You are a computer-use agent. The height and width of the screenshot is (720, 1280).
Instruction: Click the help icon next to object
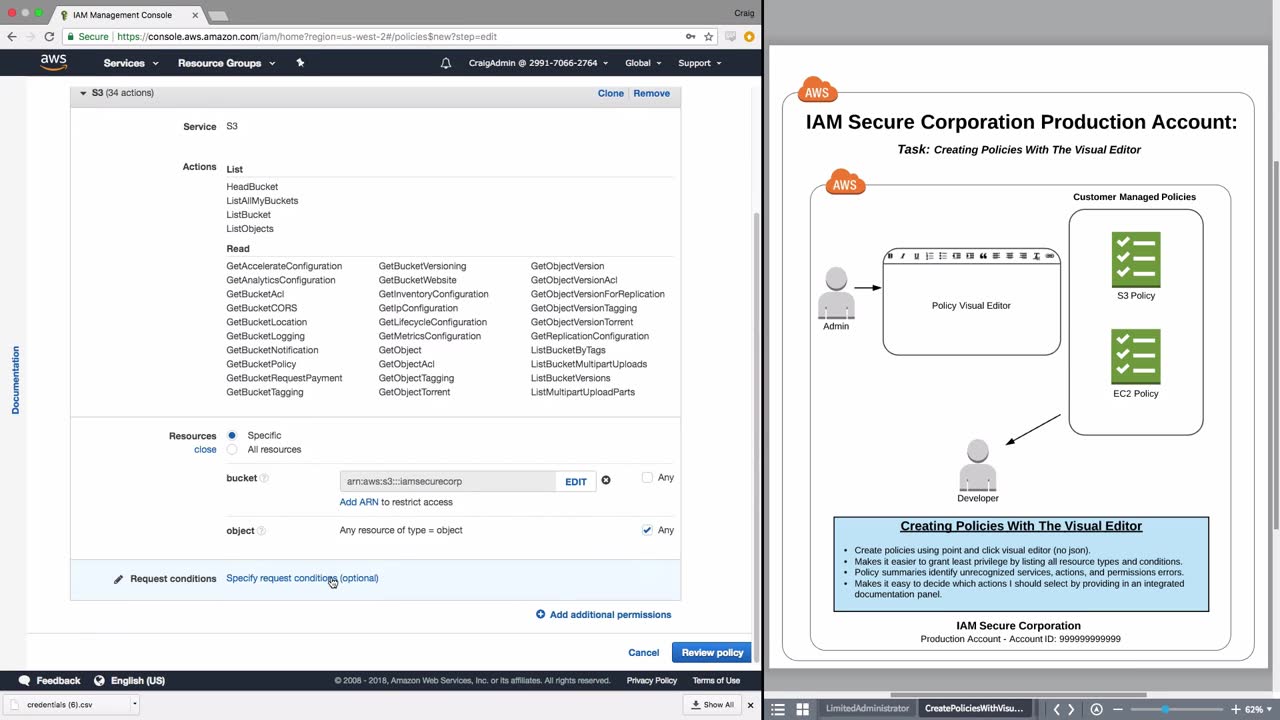click(261, 531)
